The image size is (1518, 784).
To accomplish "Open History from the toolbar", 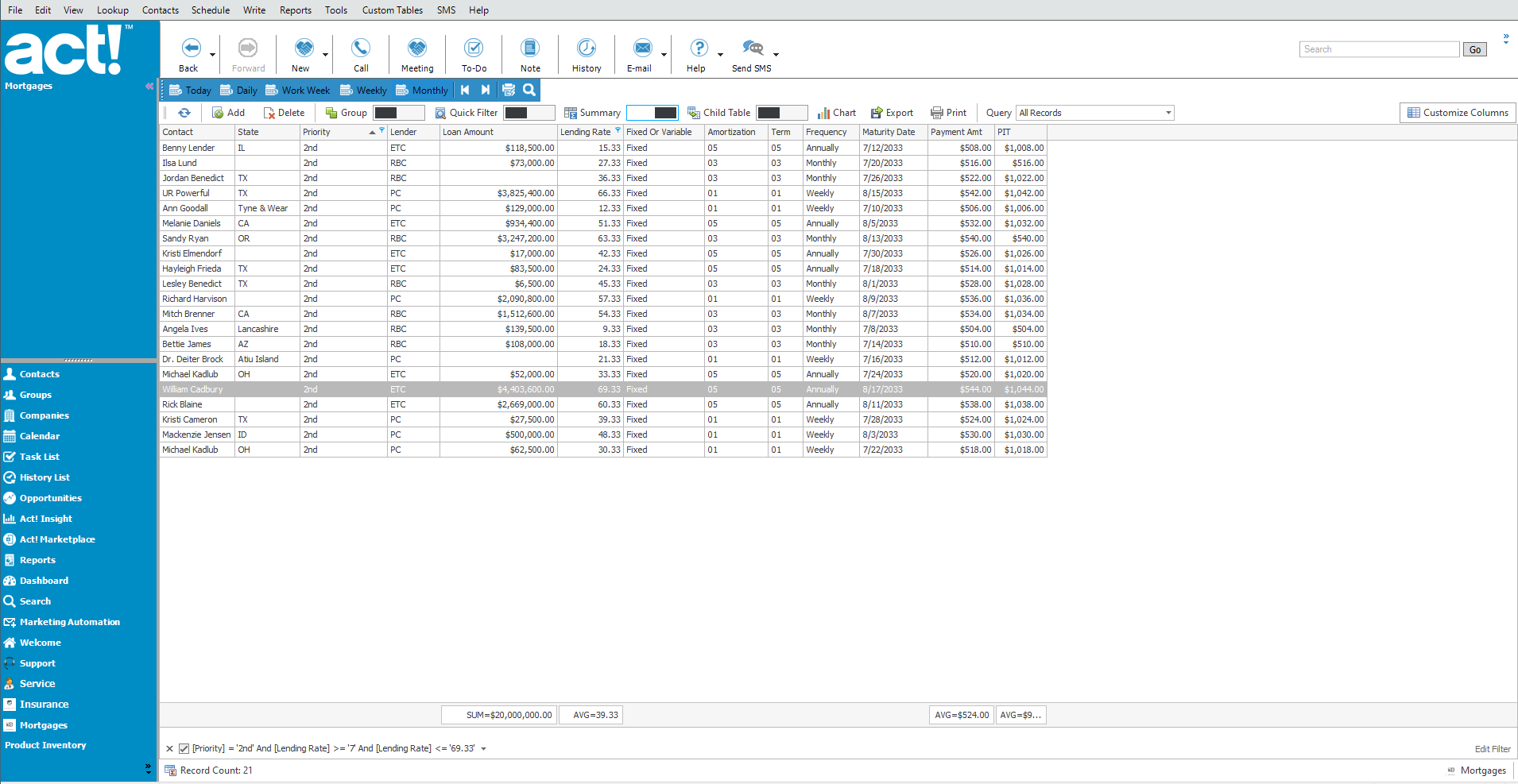I will [x=587, y=49].
